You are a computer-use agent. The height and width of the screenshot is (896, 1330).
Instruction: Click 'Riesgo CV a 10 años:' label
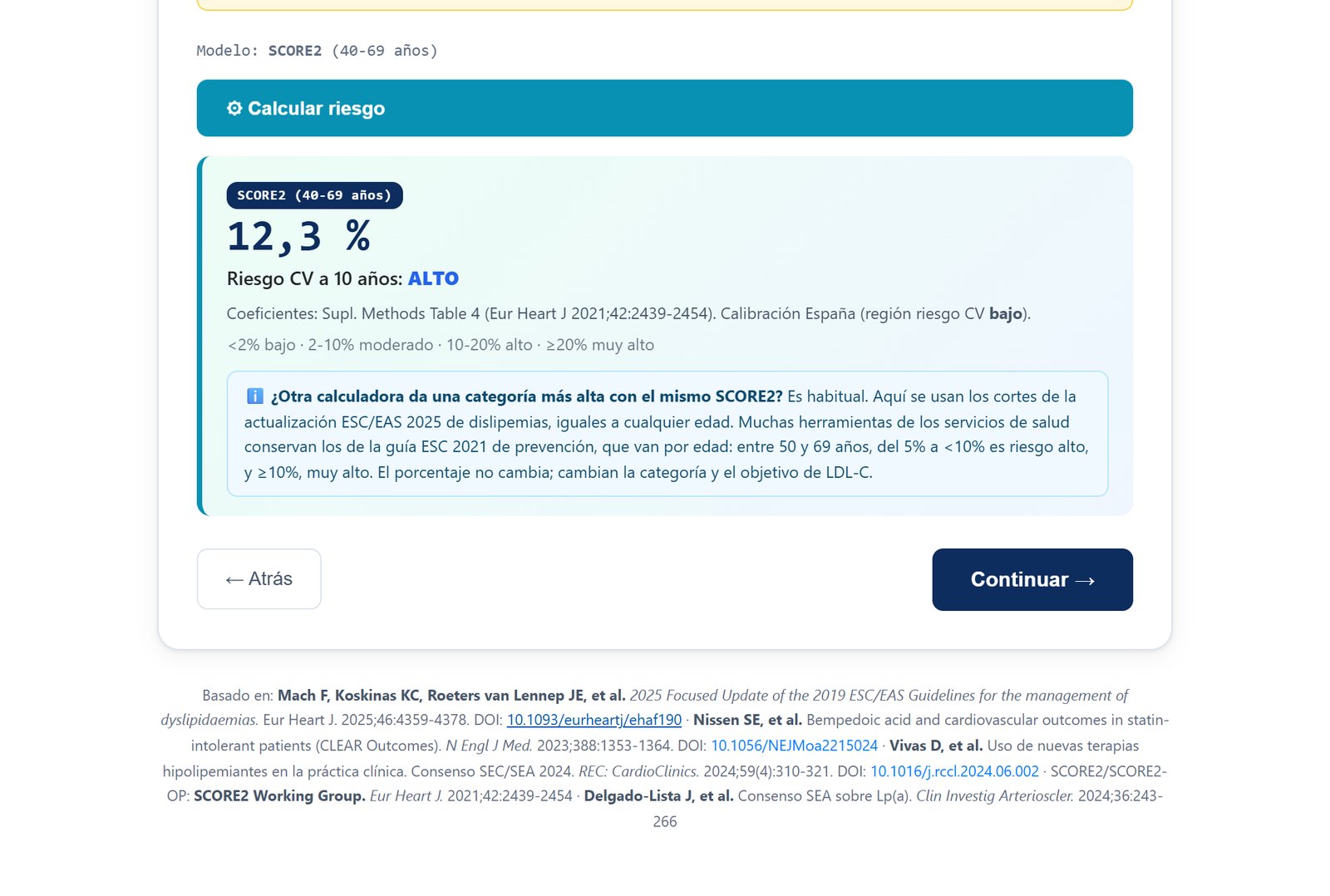click(x=314, y=278)
